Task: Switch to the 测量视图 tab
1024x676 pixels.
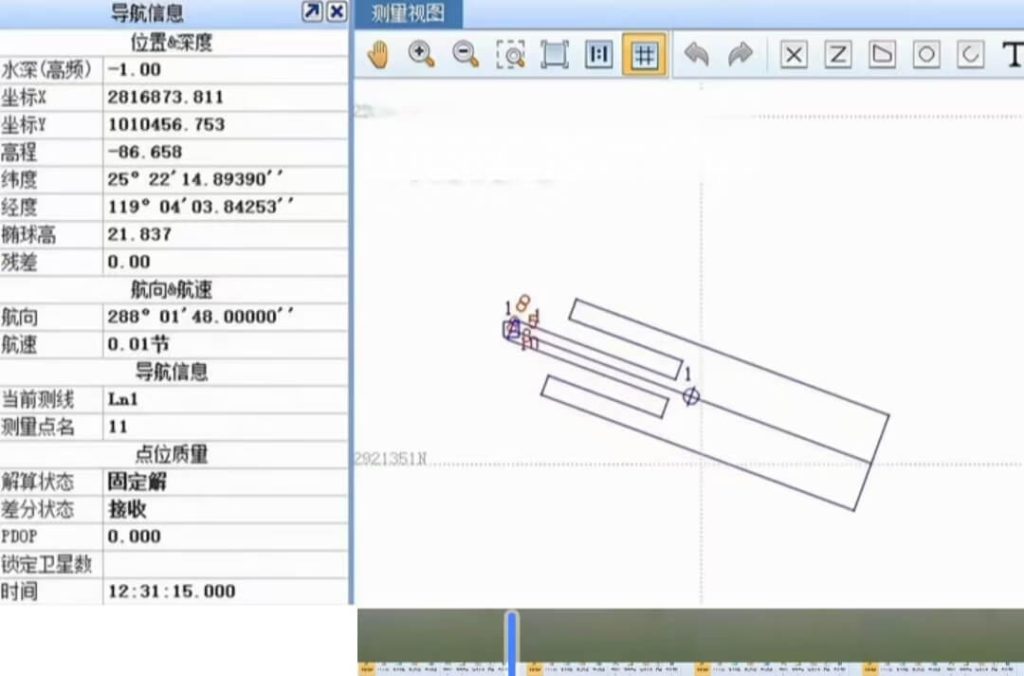Action: [400, 13]
